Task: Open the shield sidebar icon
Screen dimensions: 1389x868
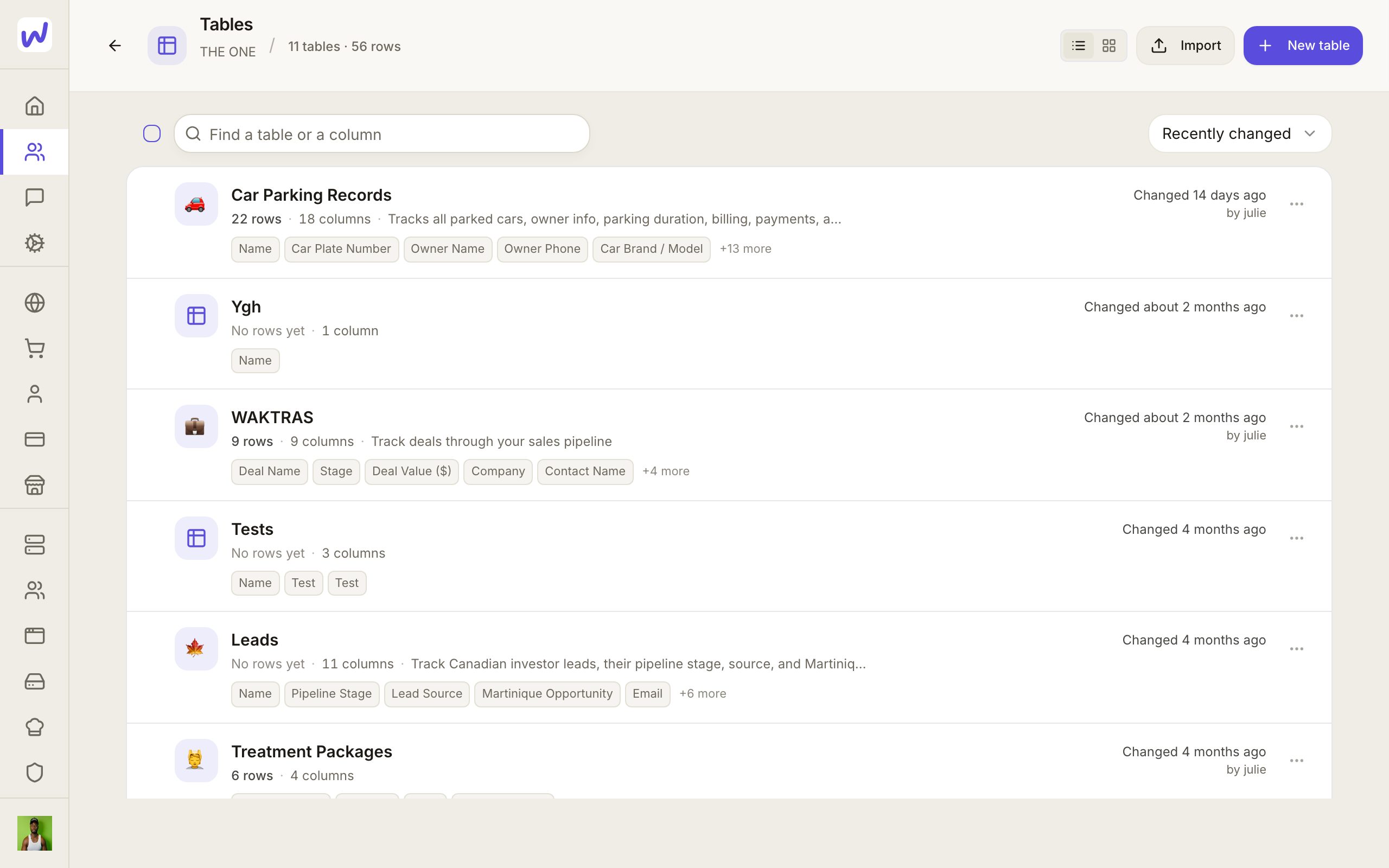Action: coord(34,773)
